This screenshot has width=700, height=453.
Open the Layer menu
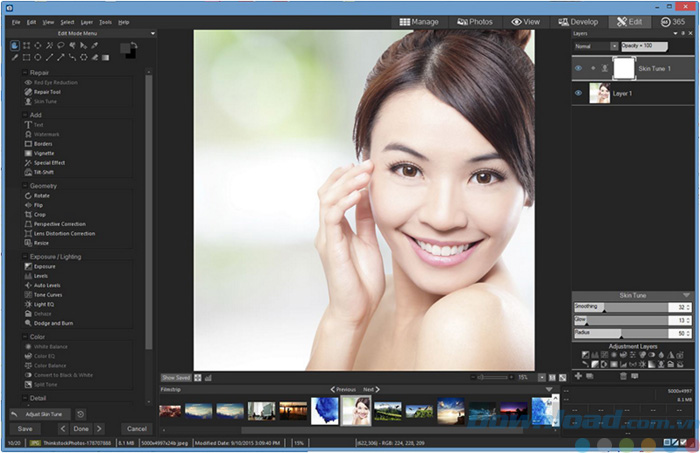[x=87, y=21]
